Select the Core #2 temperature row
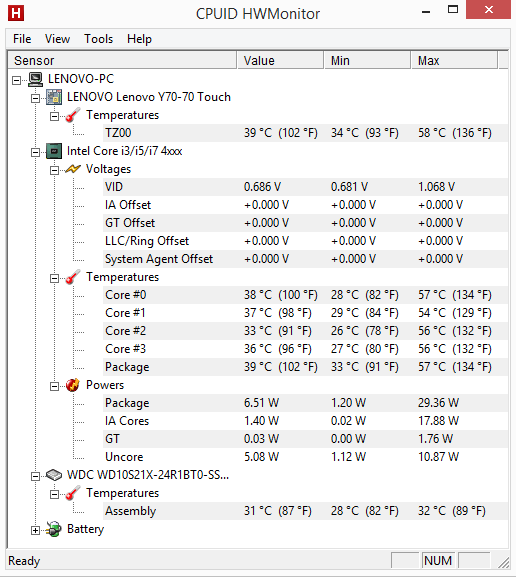516x577 pixels. (x=305, y=331)
